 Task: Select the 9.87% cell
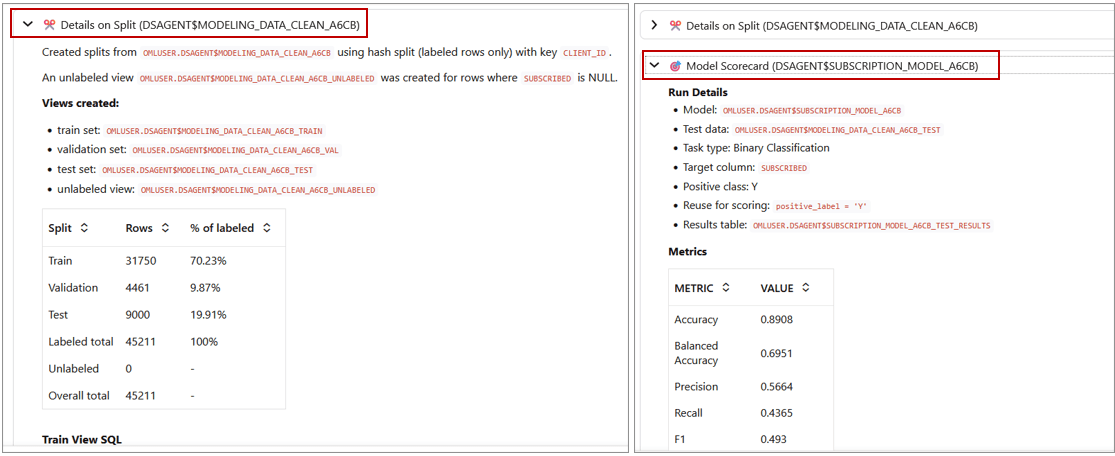206,288
